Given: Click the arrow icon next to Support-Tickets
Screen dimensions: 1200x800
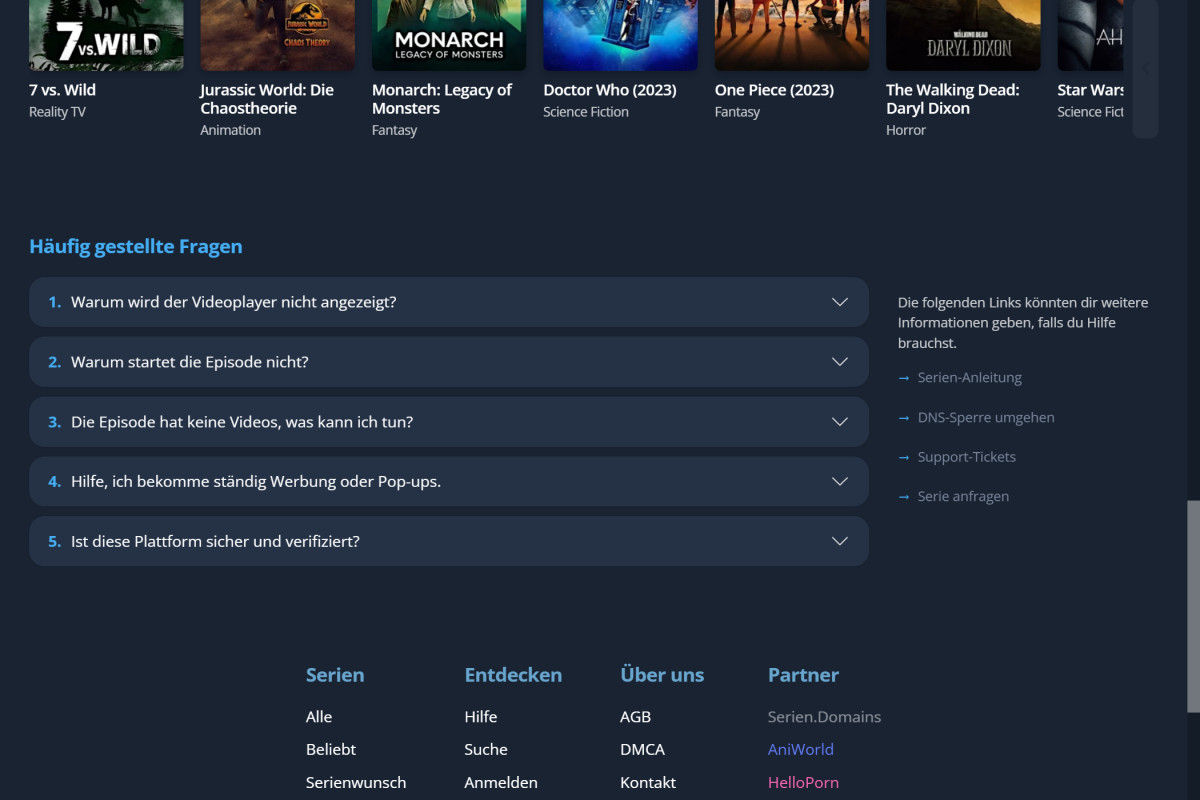Looking at the screenshot, I should (x=904, y=456).
